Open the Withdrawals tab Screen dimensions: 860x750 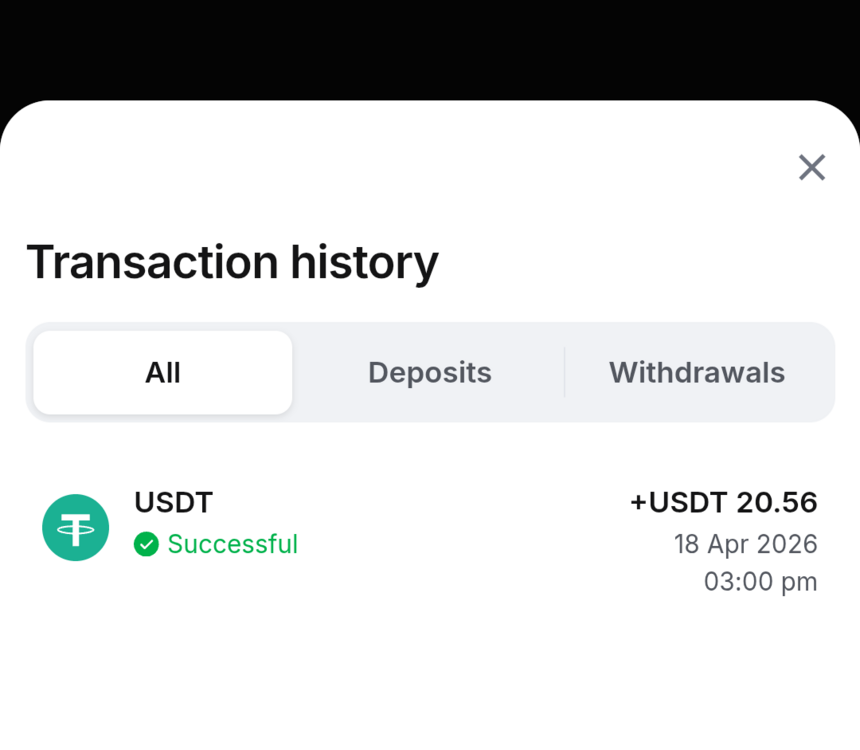click(697, 373)
